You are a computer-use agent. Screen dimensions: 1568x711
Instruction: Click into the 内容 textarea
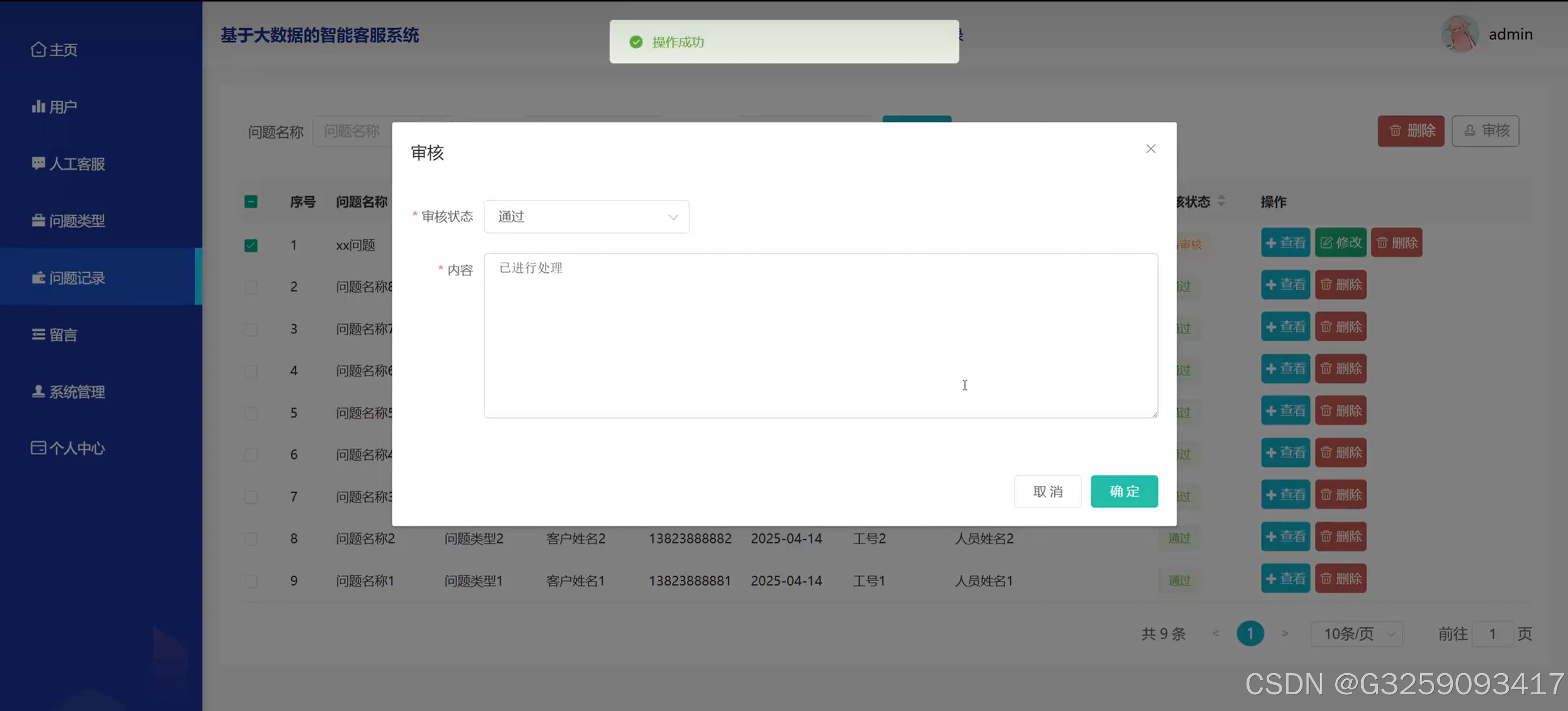pyautogui.click(x=821, y=335)
